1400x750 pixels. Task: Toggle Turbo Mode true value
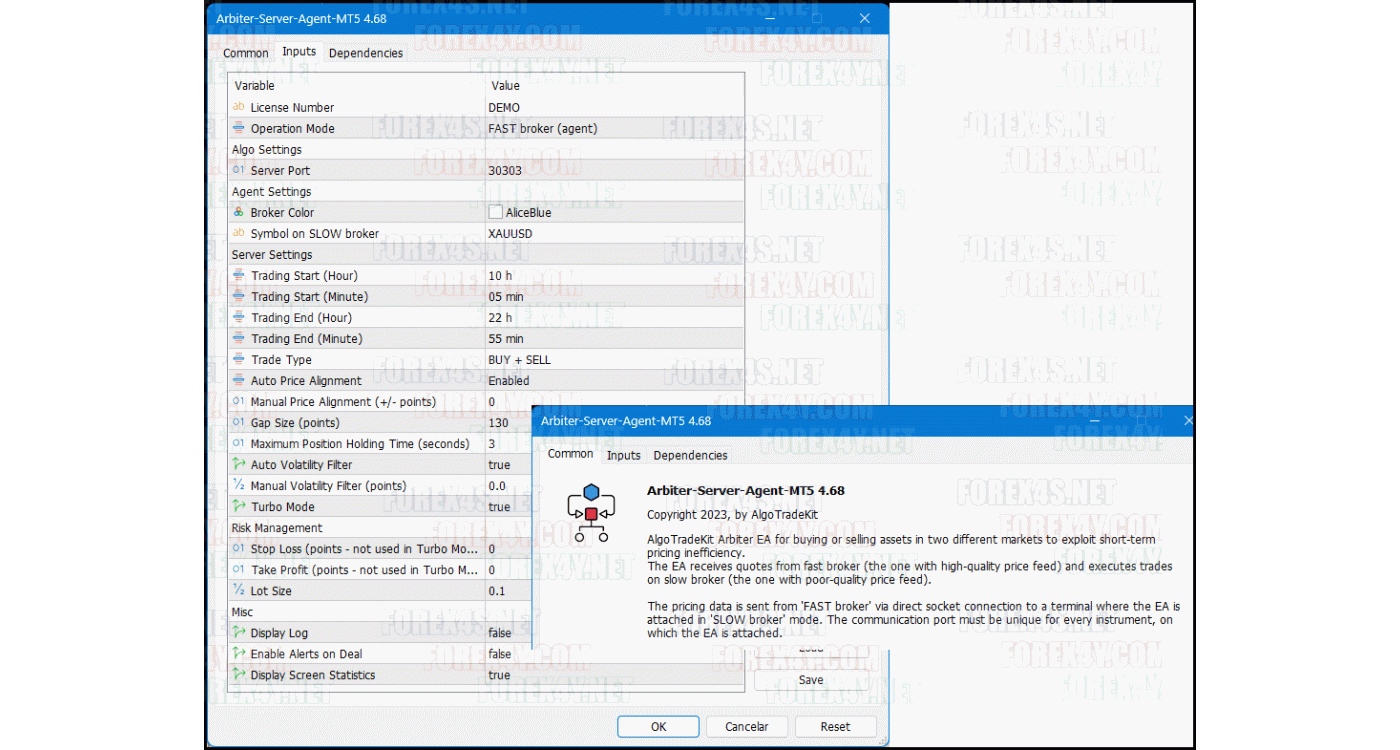point(499,507)
